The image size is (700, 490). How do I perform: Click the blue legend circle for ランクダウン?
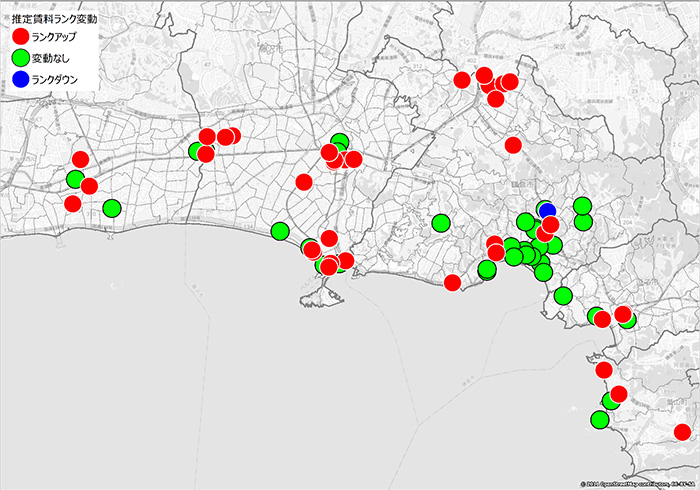(19, 79)
